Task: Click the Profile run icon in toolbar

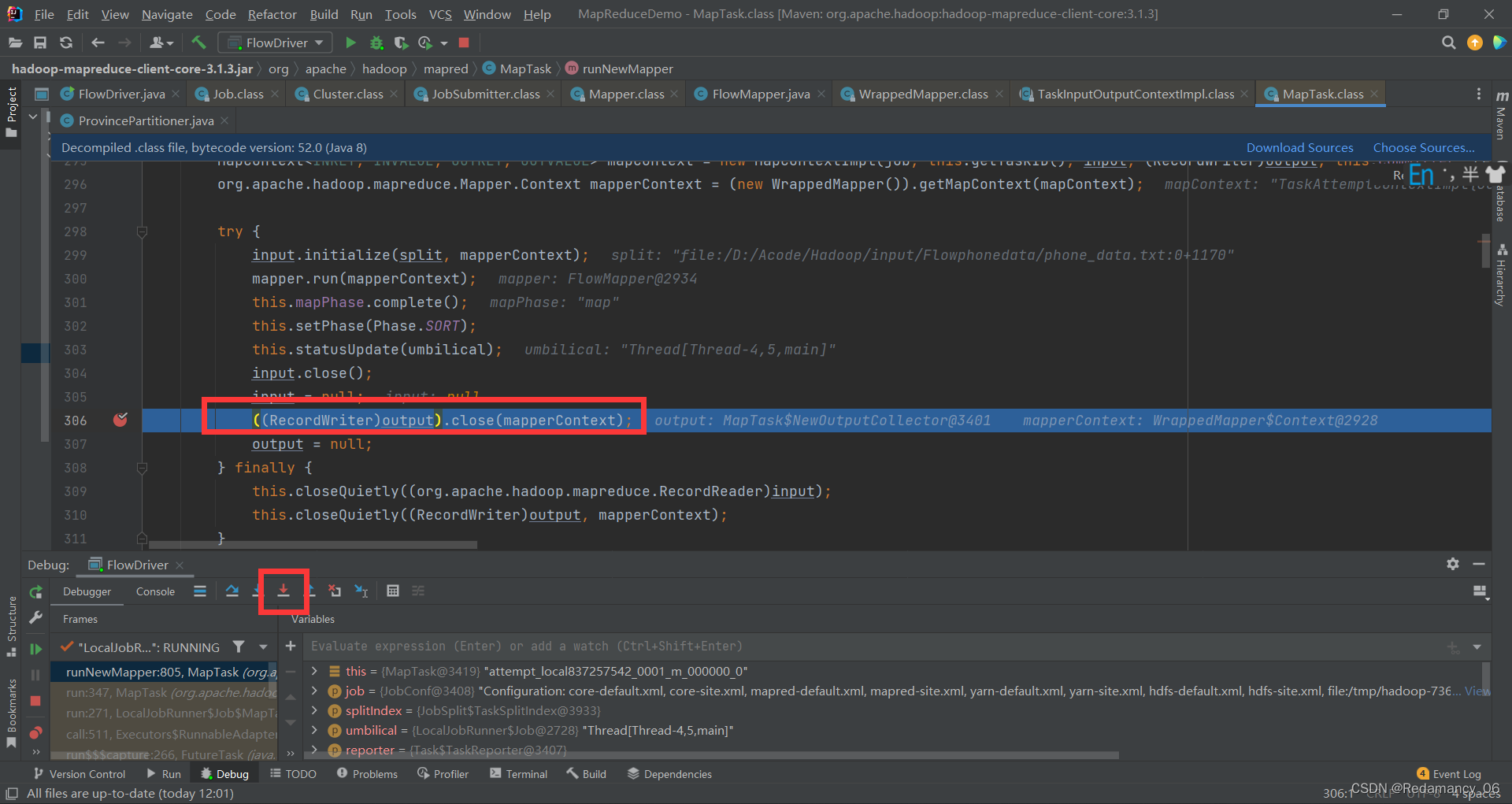Action: (425, 43)
